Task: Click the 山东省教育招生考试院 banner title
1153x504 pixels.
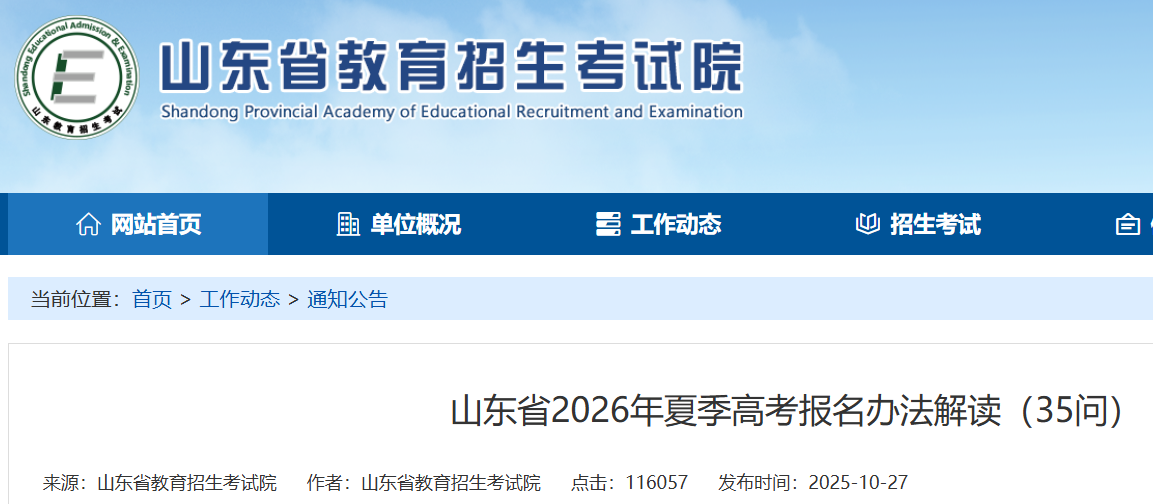Action: [451, 67]
